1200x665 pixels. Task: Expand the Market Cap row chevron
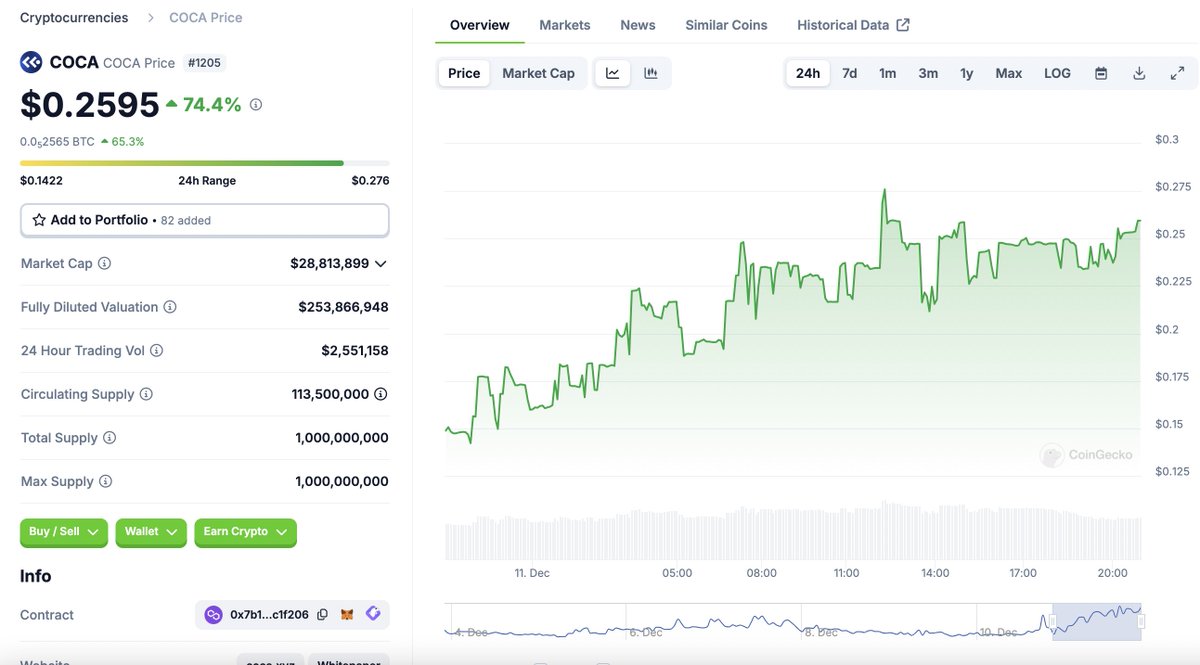(380, 264)
